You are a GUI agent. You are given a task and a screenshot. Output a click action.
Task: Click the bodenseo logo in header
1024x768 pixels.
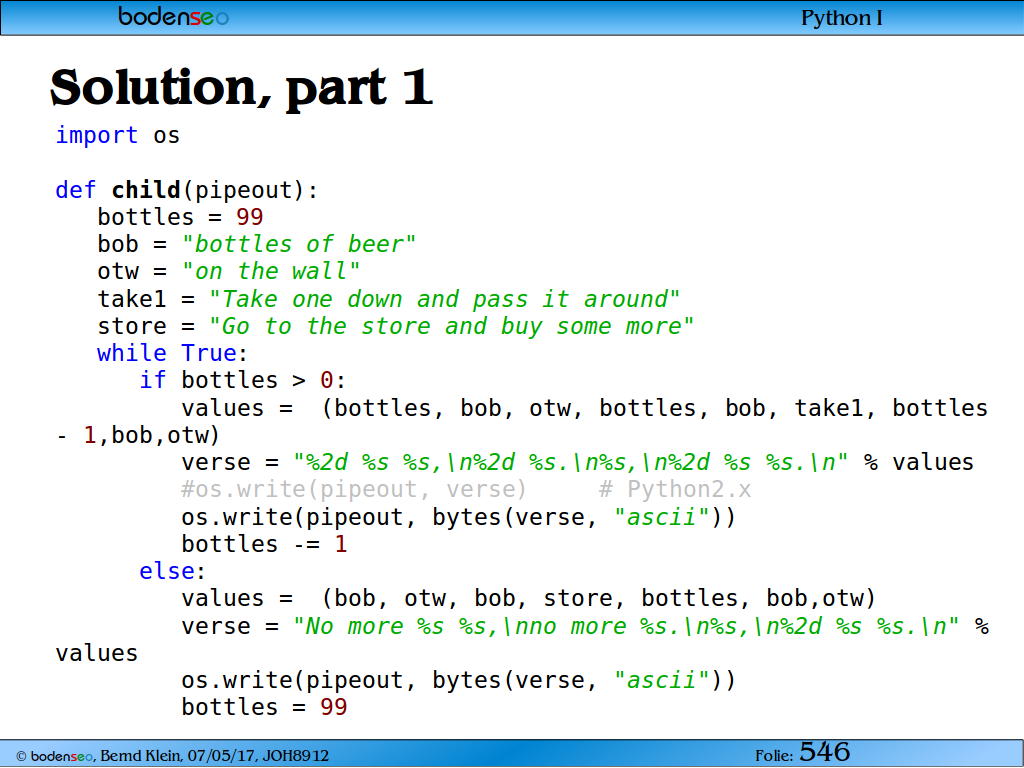coord(174,16)
